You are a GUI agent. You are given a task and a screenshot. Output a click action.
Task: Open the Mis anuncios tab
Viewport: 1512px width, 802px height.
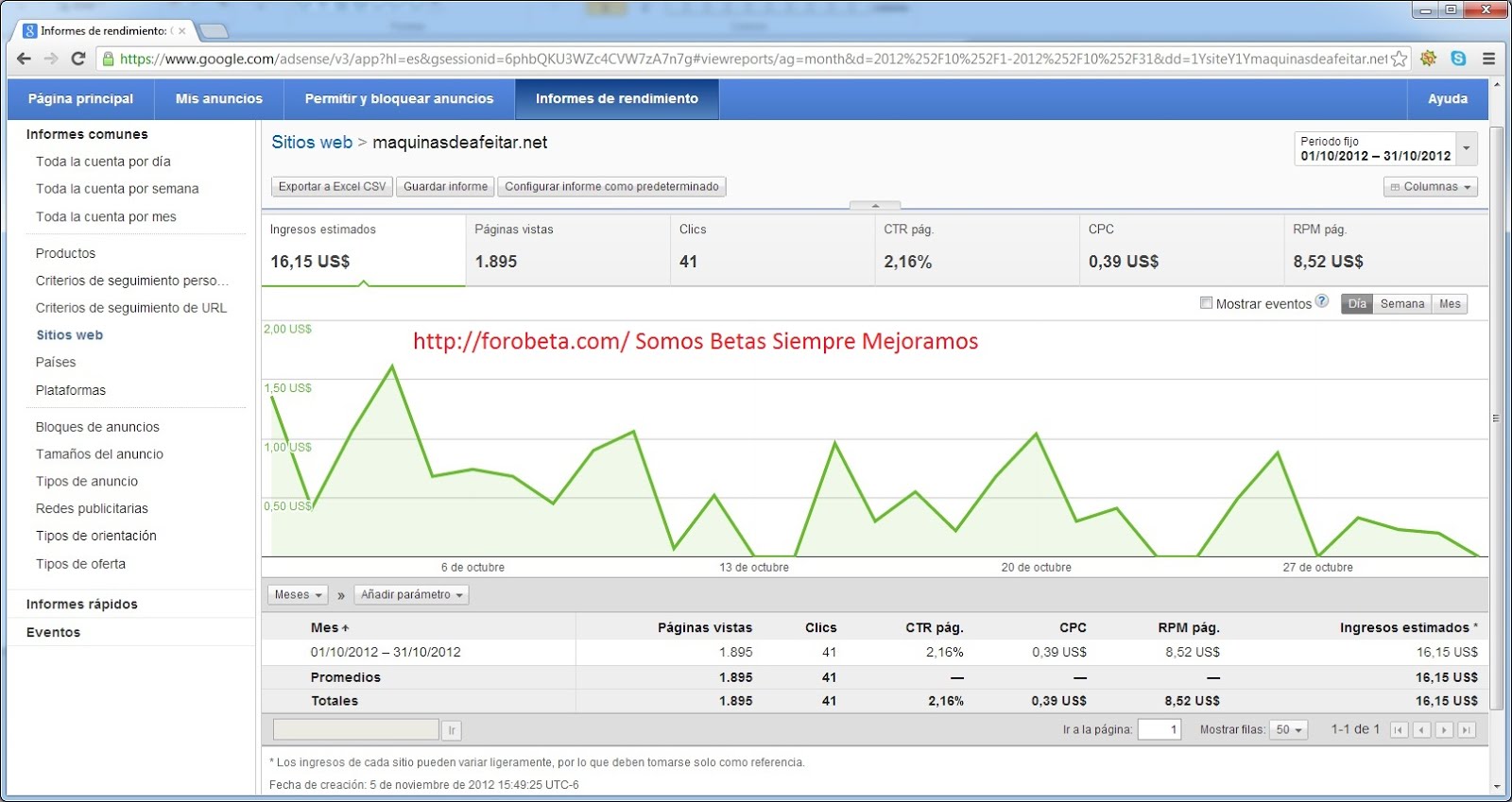219,98
